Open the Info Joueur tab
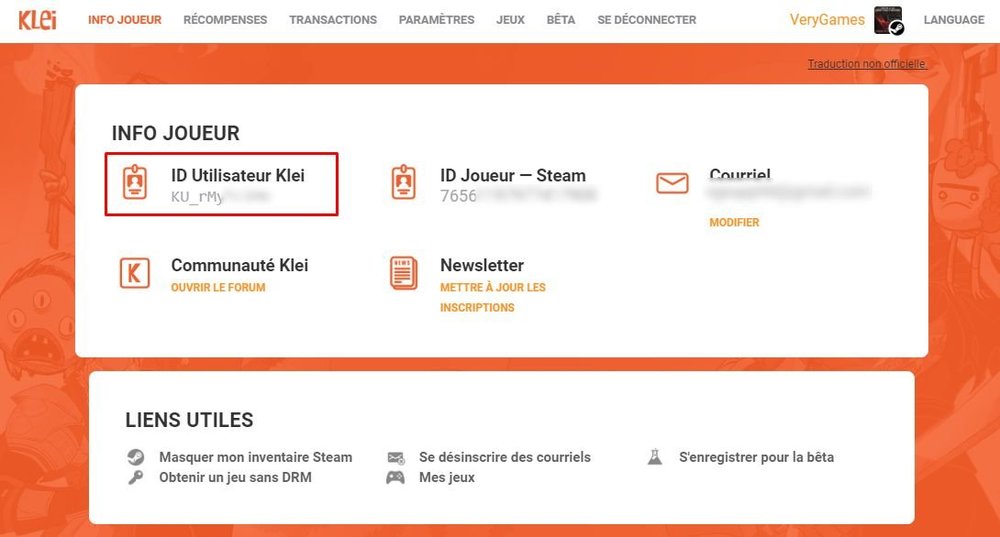Screen dimensions: 1000x537 124,20
